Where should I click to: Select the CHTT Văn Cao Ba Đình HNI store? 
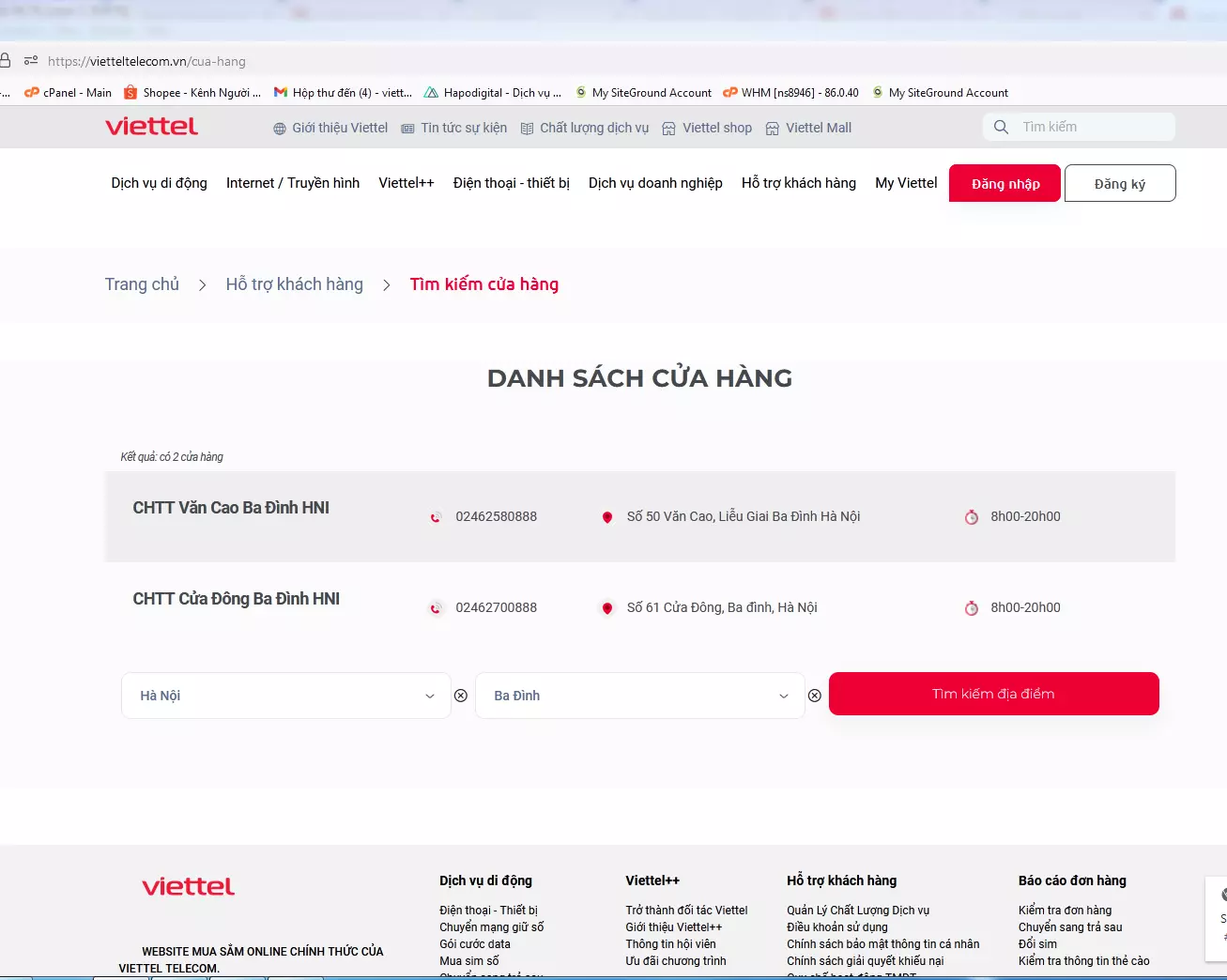(x=231, y=508)
